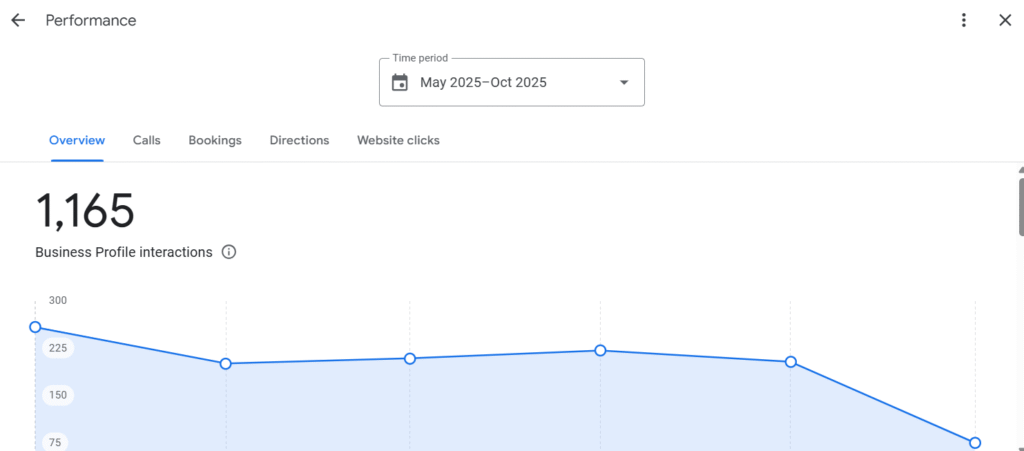Open the three-dot more options menu
1024x451 pixels.
[x=964, y=20]
